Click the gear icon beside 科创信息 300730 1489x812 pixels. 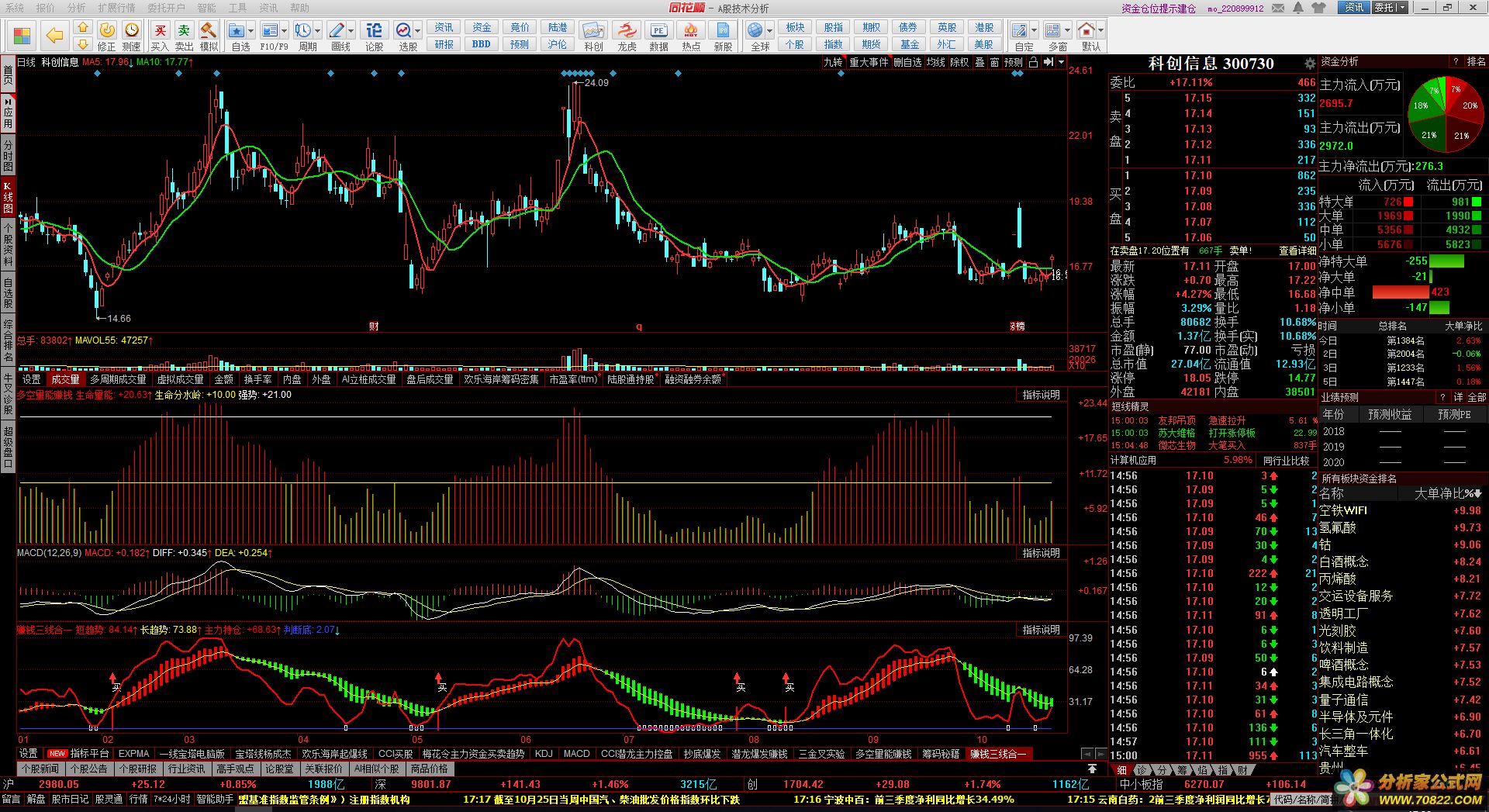click(x=1310, y=64)
